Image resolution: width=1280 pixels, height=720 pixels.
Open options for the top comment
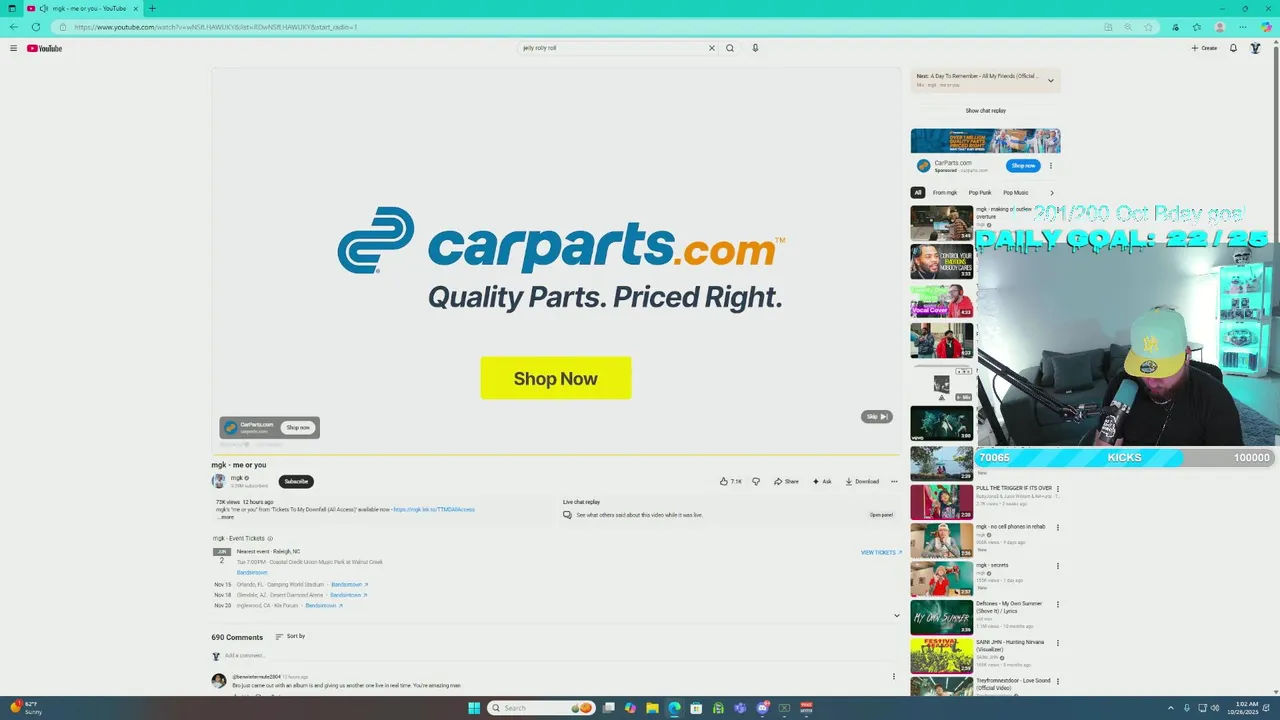pyautogui.click(x=894, y=677)
